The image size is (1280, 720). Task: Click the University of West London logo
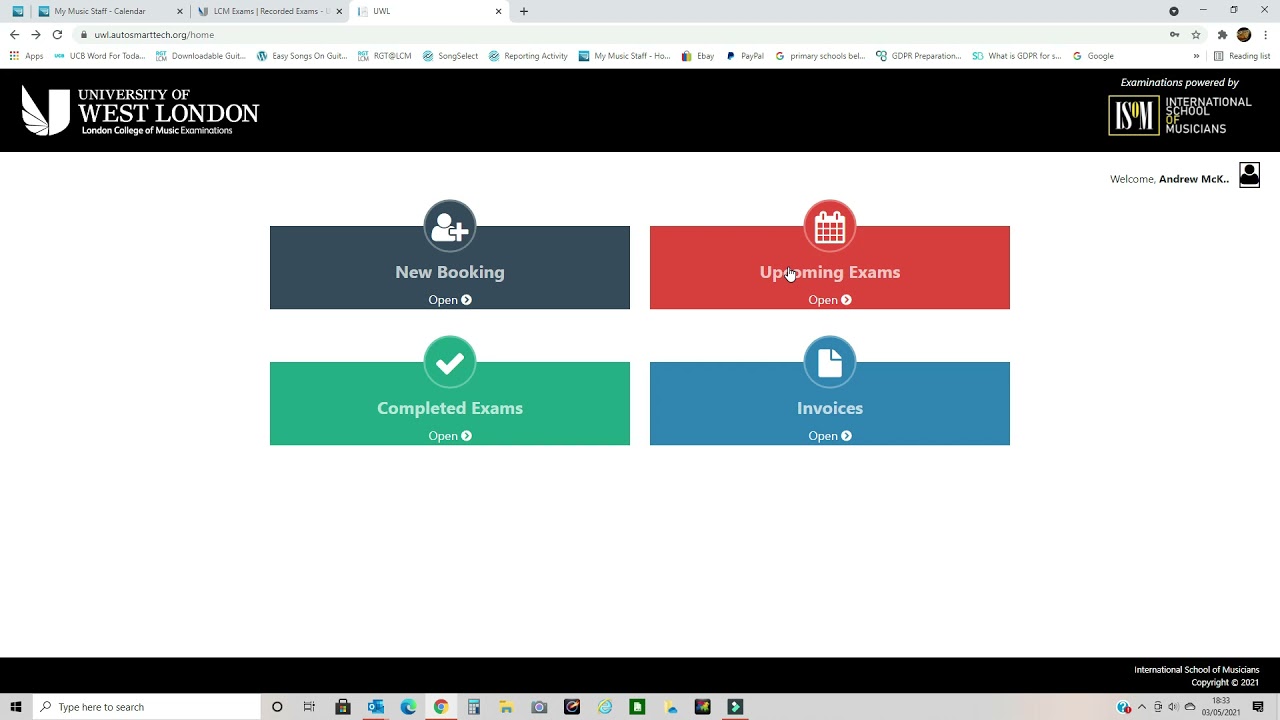click(140, 111)
